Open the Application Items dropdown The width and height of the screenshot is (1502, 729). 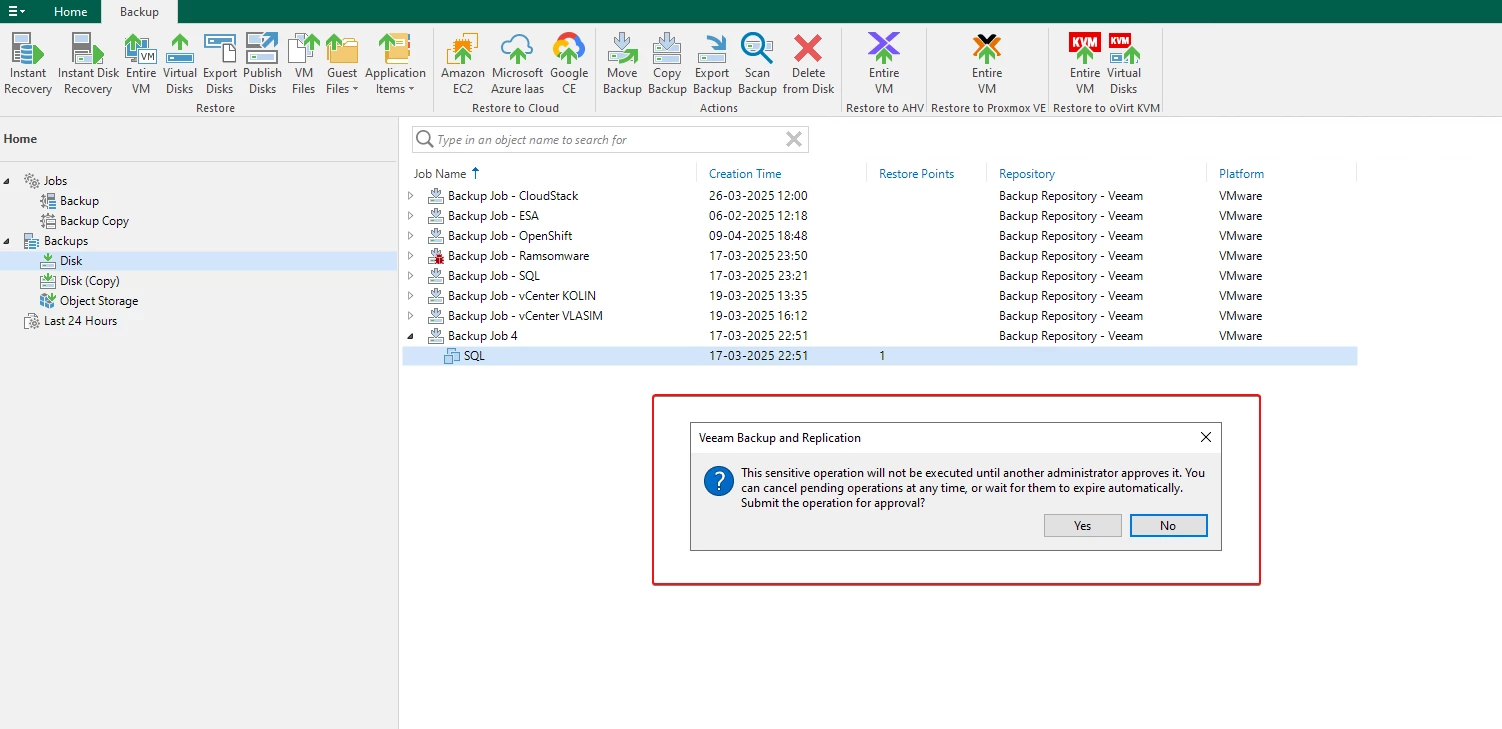coord(395,64)
